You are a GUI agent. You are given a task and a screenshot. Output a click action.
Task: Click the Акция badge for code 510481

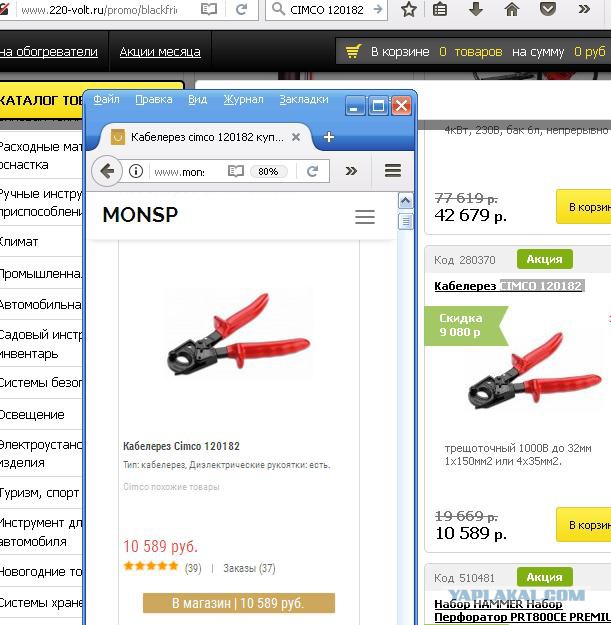pos(544,577)
